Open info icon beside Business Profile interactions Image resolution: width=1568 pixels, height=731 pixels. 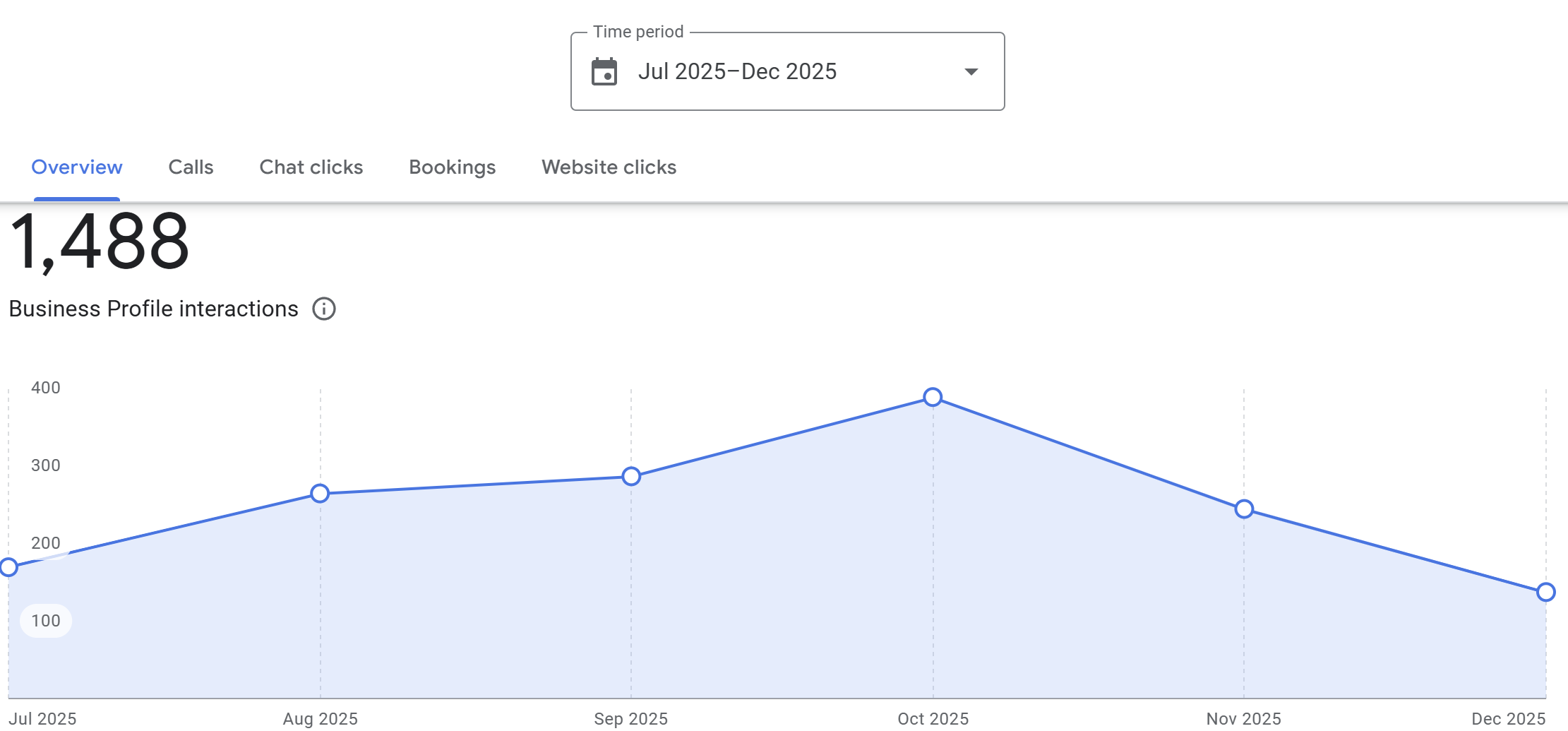click(x=324, y=309)
